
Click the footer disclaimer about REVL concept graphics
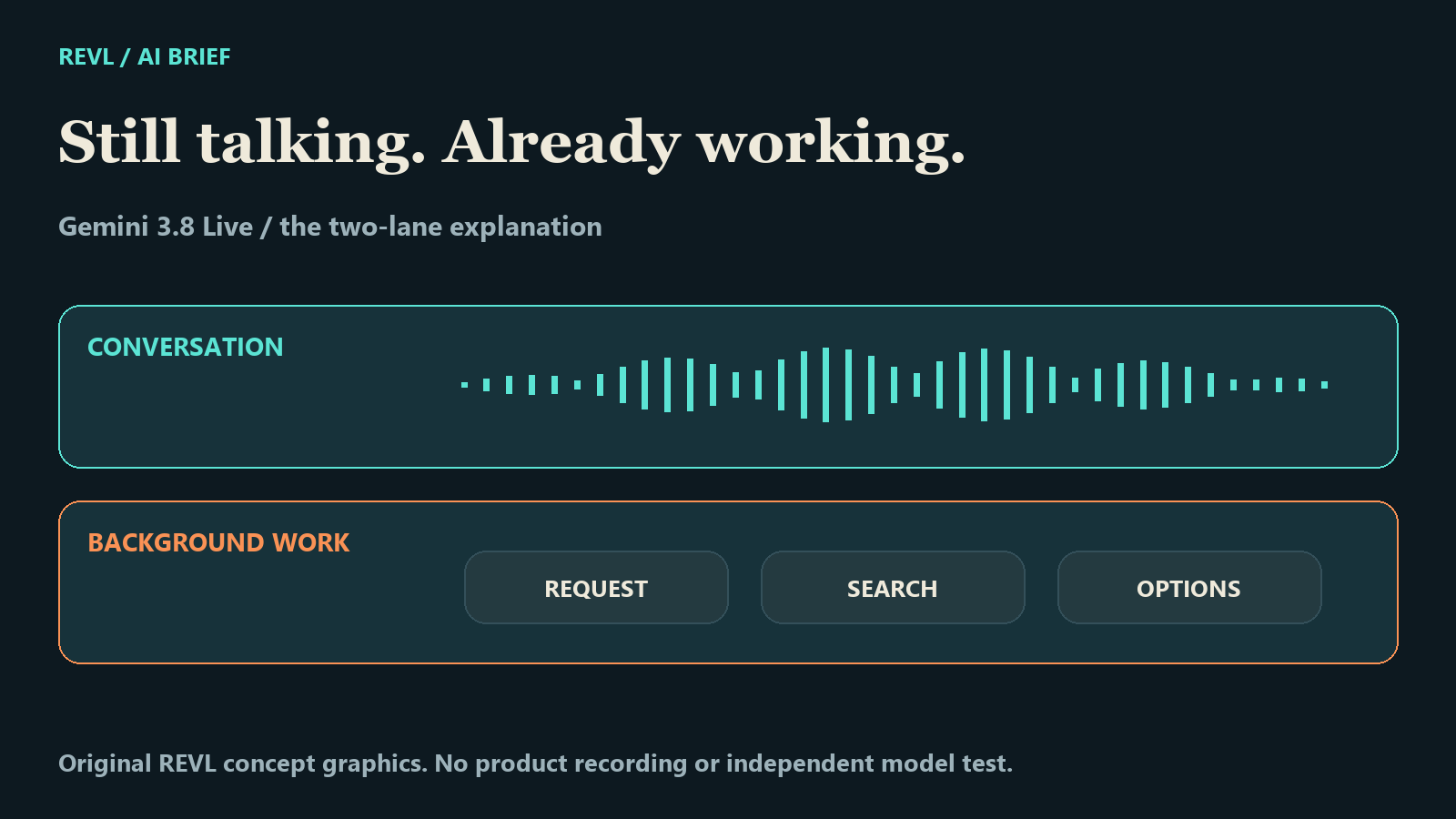tap(535, 763)
